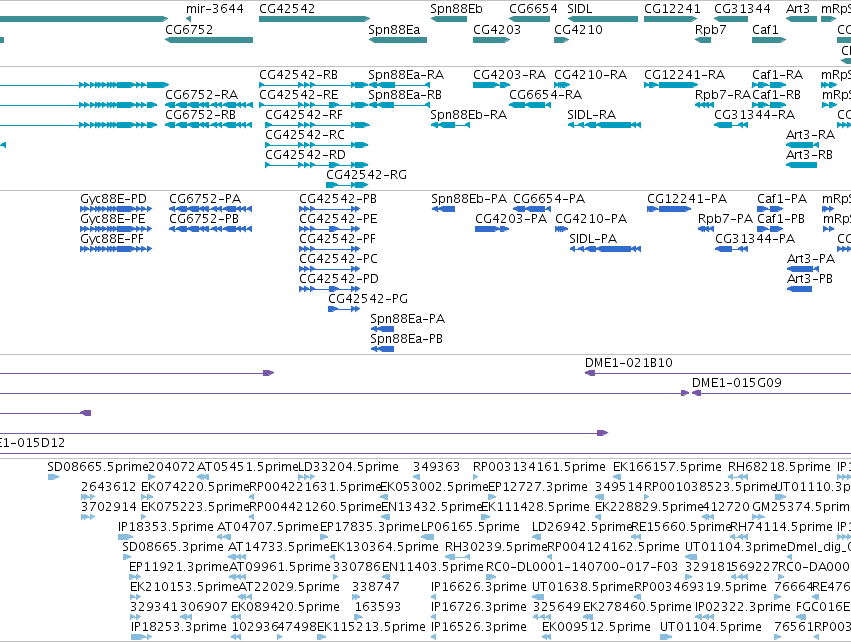Select the CG42542-PB protein label
Screen dimensions: 851x642
point(338,199)
